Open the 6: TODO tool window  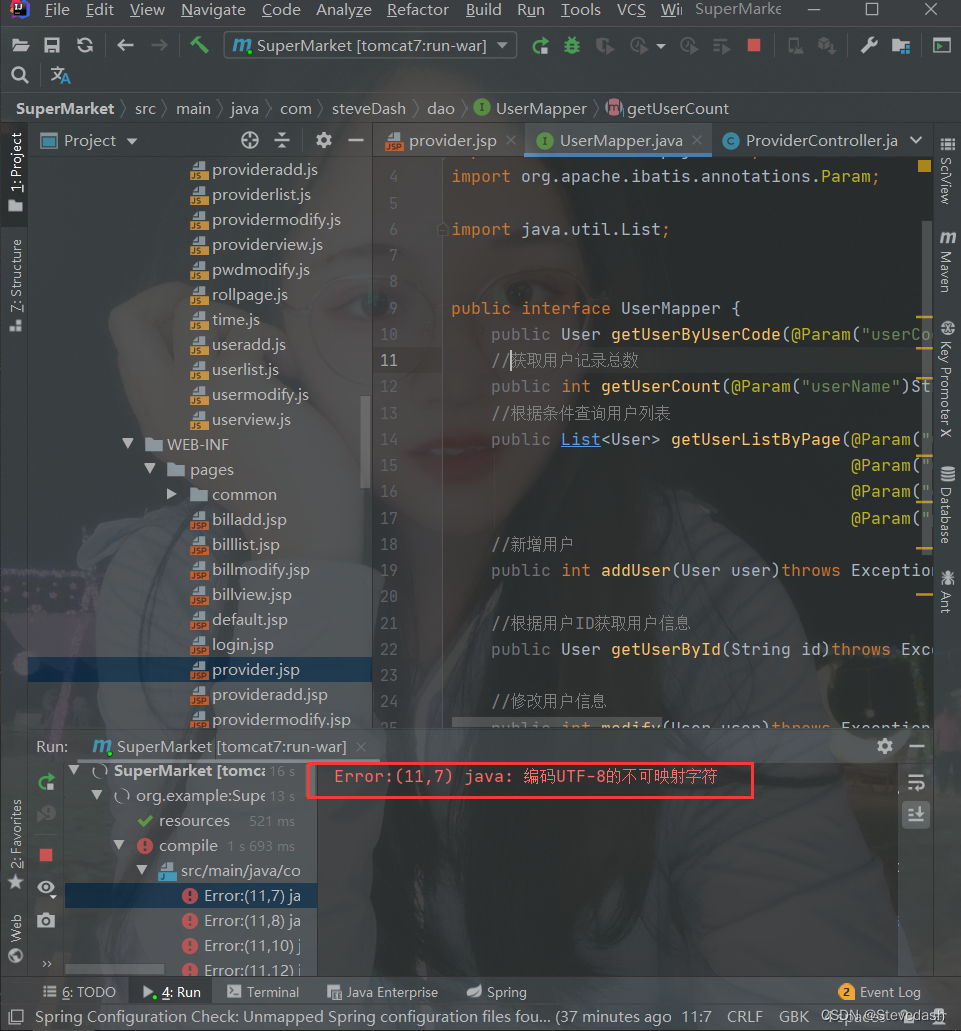pyautogui.click(x=80, y=992)
